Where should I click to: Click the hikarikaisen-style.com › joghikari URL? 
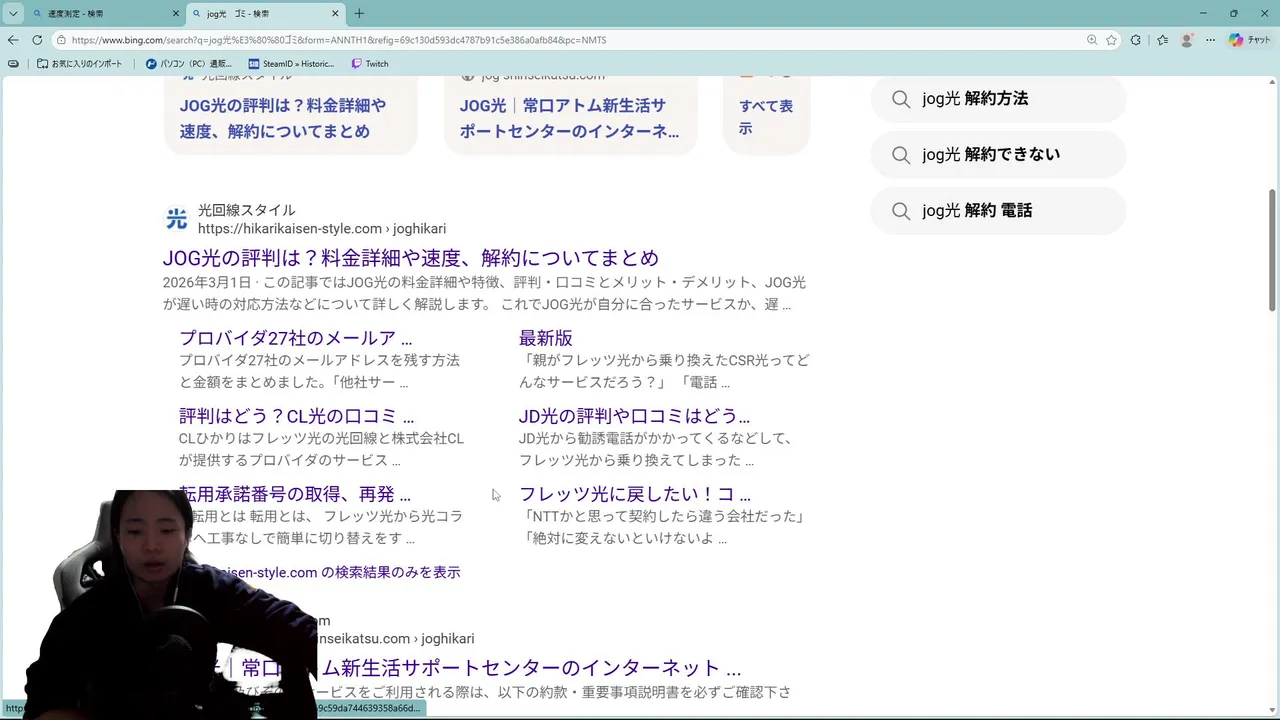[322, 228]
